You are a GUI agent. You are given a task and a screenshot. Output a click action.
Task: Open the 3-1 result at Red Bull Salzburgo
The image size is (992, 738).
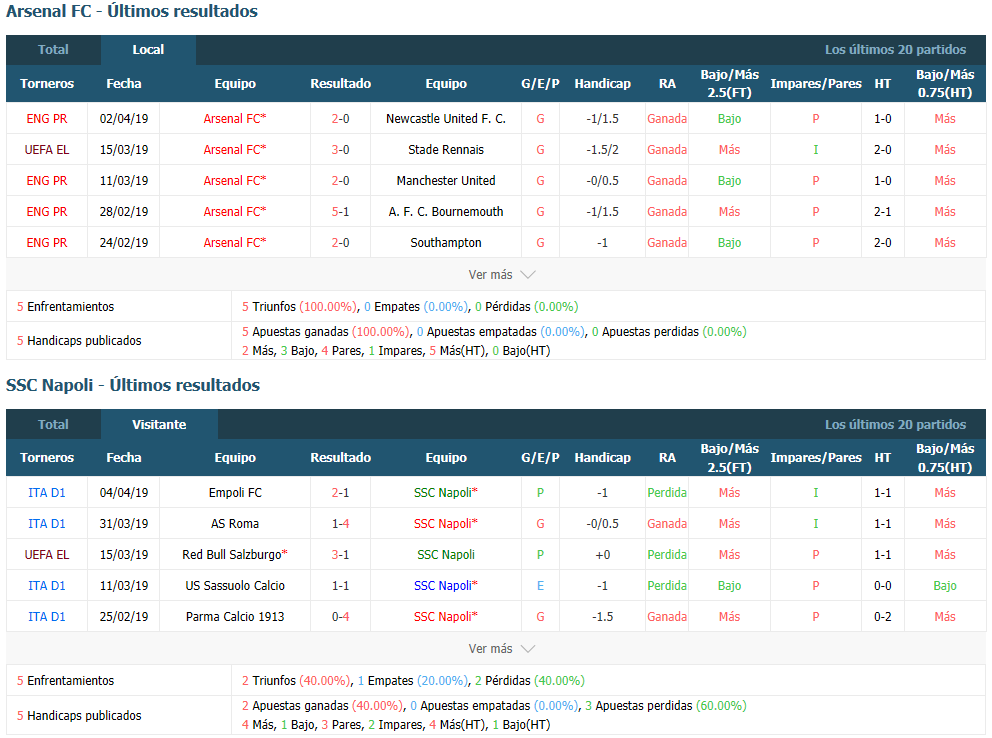click(340, 555)
